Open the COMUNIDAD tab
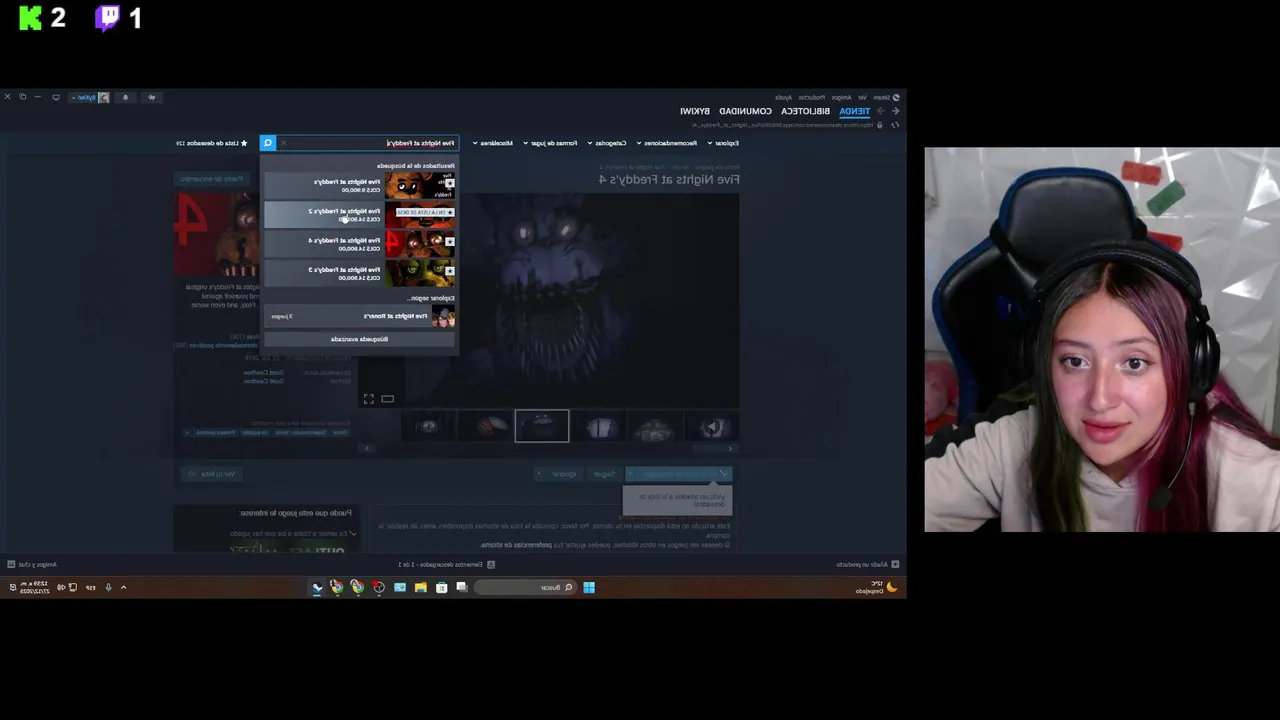Viewport: 1280px width, 720px height. tap(745, 111)
